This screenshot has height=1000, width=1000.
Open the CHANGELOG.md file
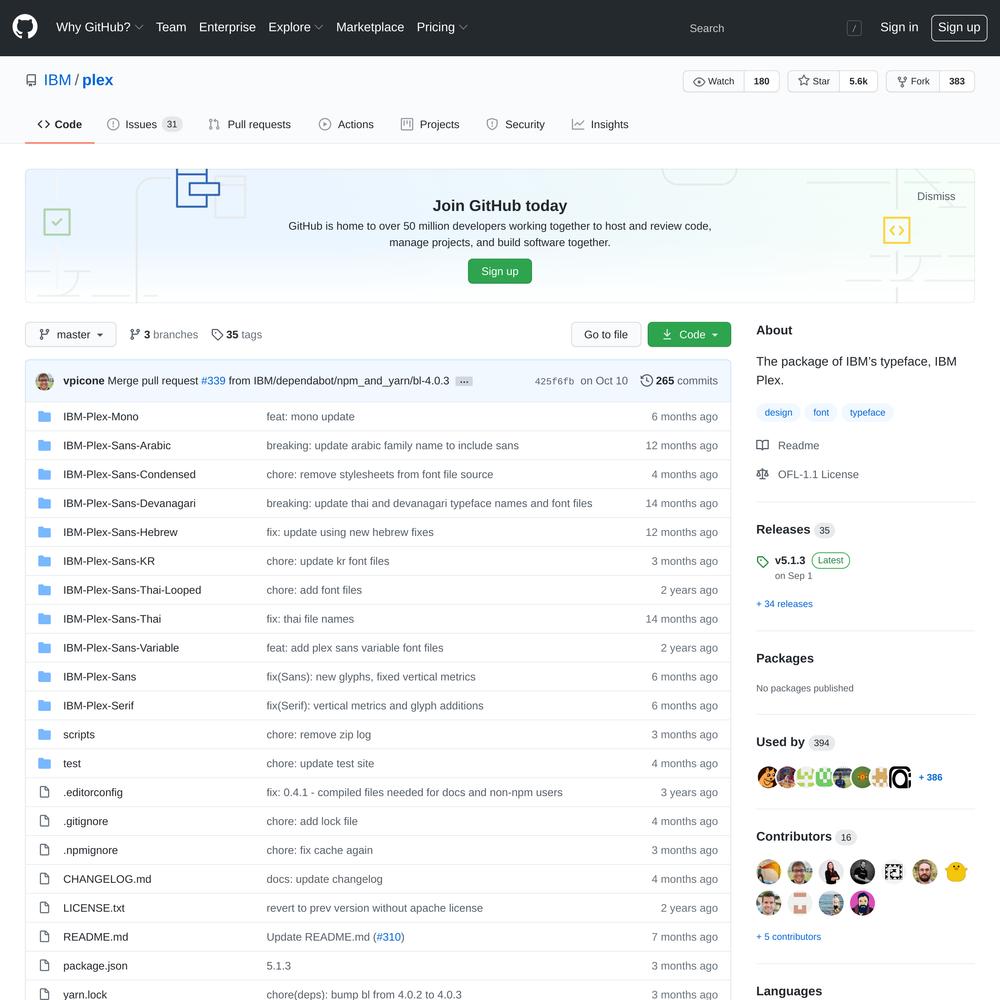click(107, 879)
